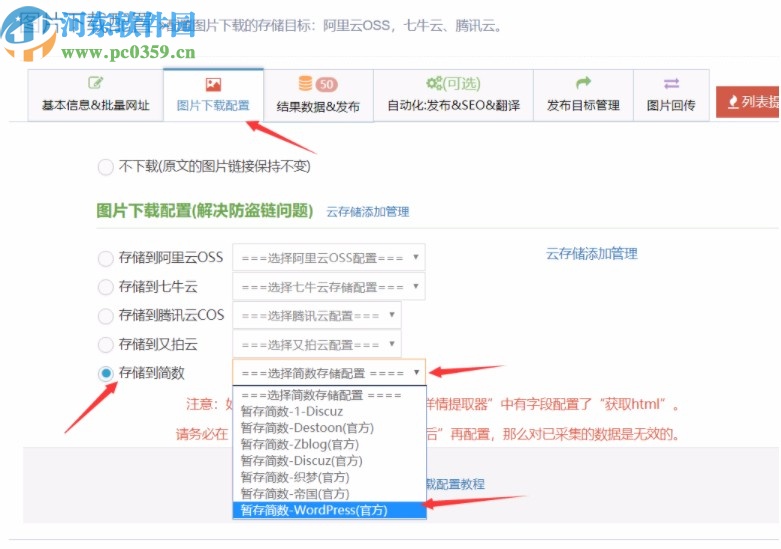
Task: Expand the 选择又拍云配置 dropdown
Action: pos(317,344)
